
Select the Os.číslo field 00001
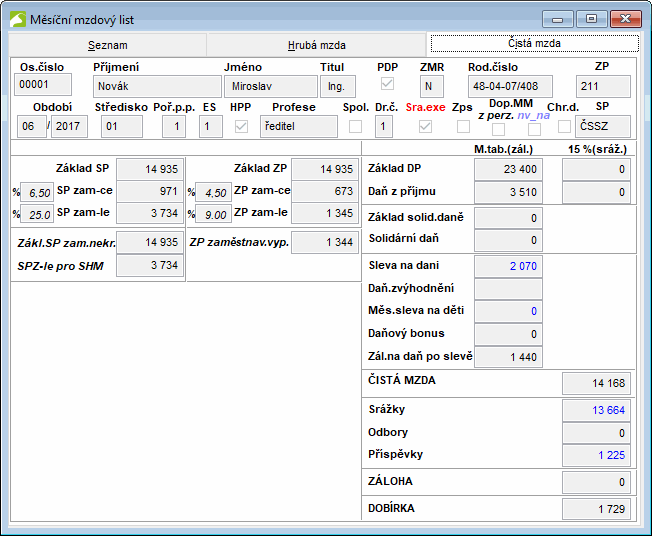tap(44, 85)
